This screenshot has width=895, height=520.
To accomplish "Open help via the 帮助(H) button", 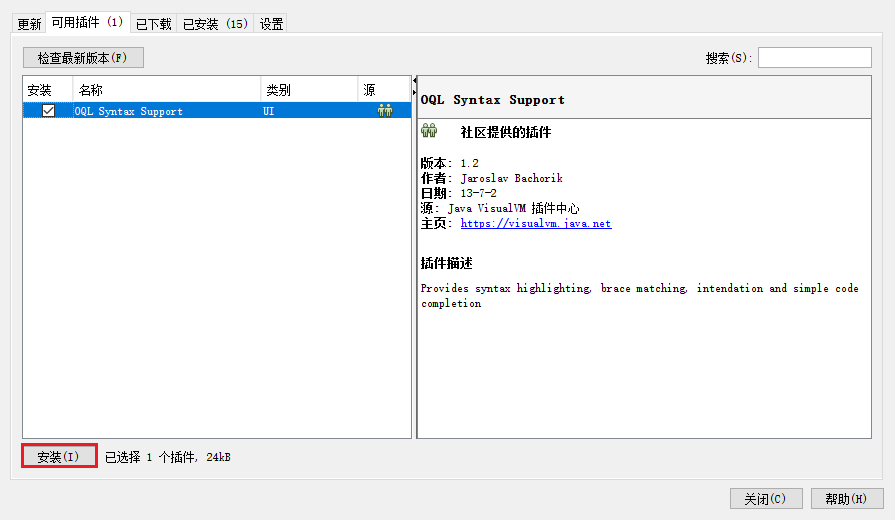I will click(839, 498).
